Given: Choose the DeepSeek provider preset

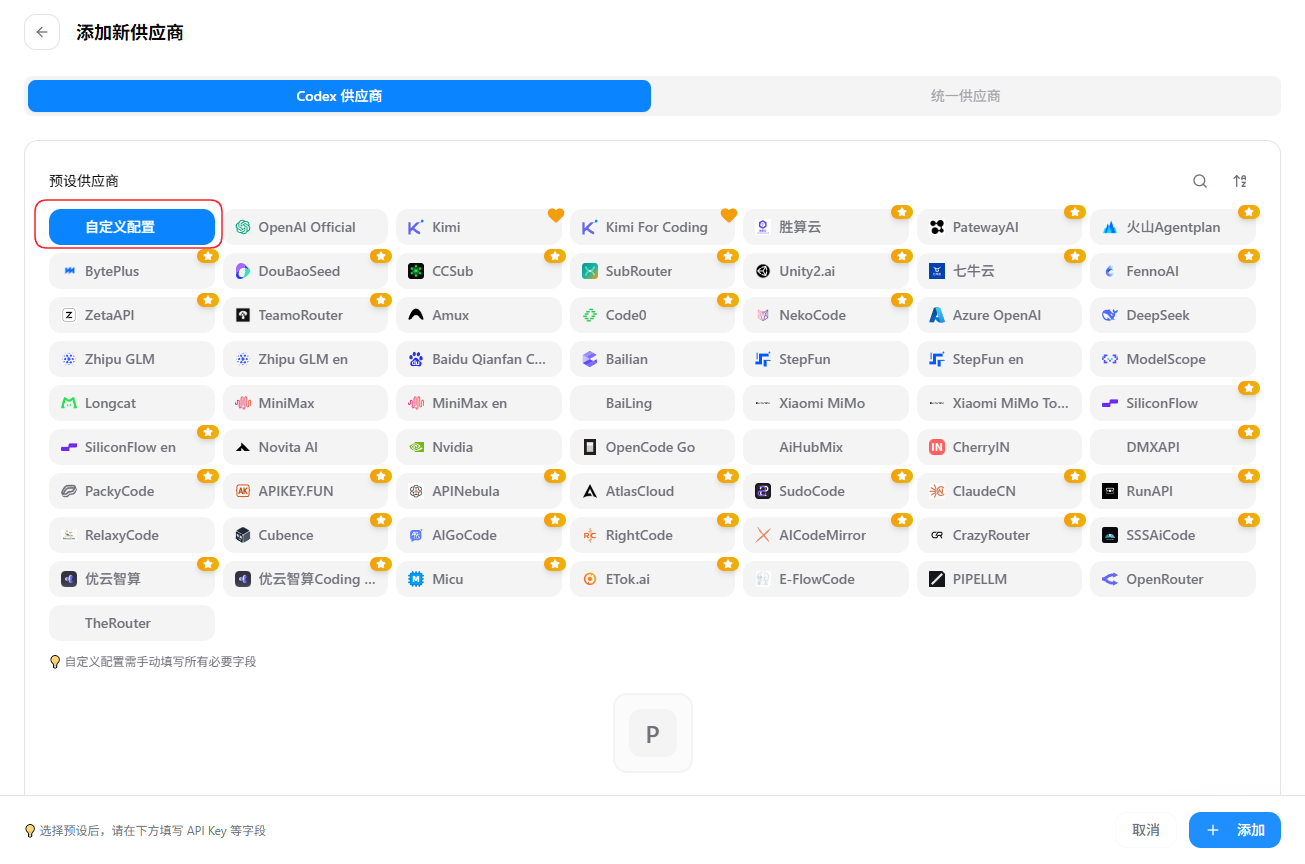Looking at the screenshot, I should click(1173, 315).
